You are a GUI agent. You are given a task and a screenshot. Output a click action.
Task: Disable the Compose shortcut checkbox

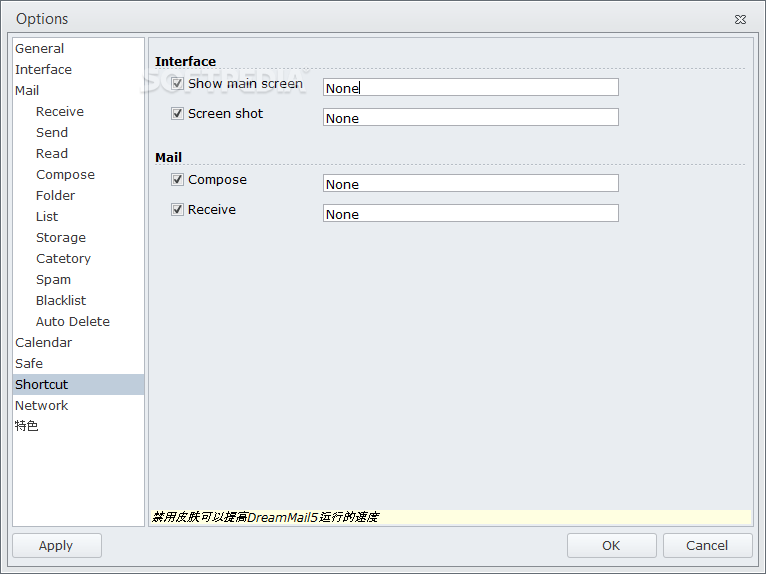click(178, 180)
